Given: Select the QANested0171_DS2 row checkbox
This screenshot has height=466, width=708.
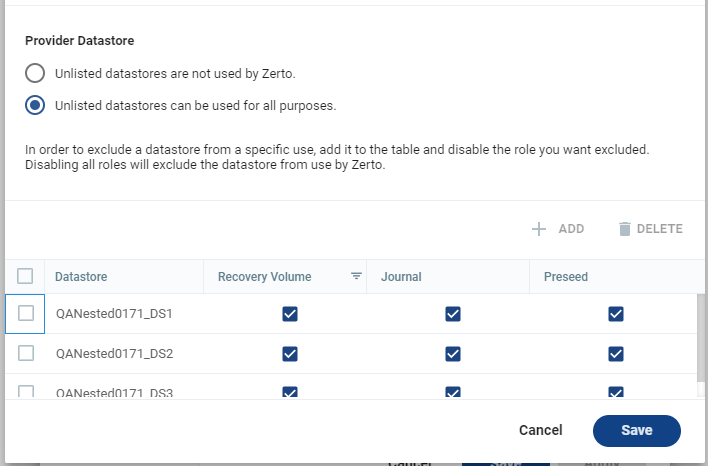Looking at the screenshot, I should (x=26, y=353).
